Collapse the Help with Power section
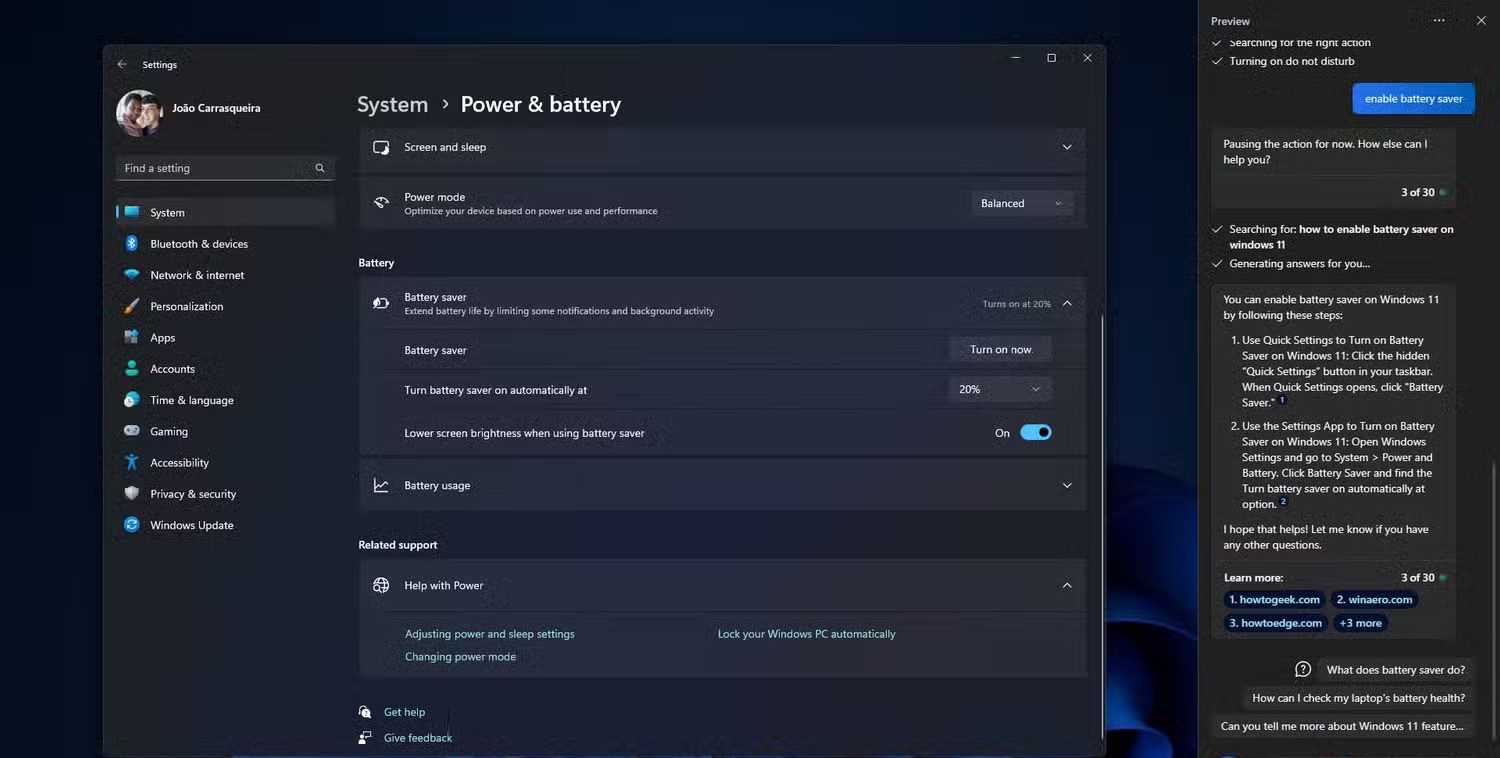1500x758 pixels. (x=1067, y=586)
